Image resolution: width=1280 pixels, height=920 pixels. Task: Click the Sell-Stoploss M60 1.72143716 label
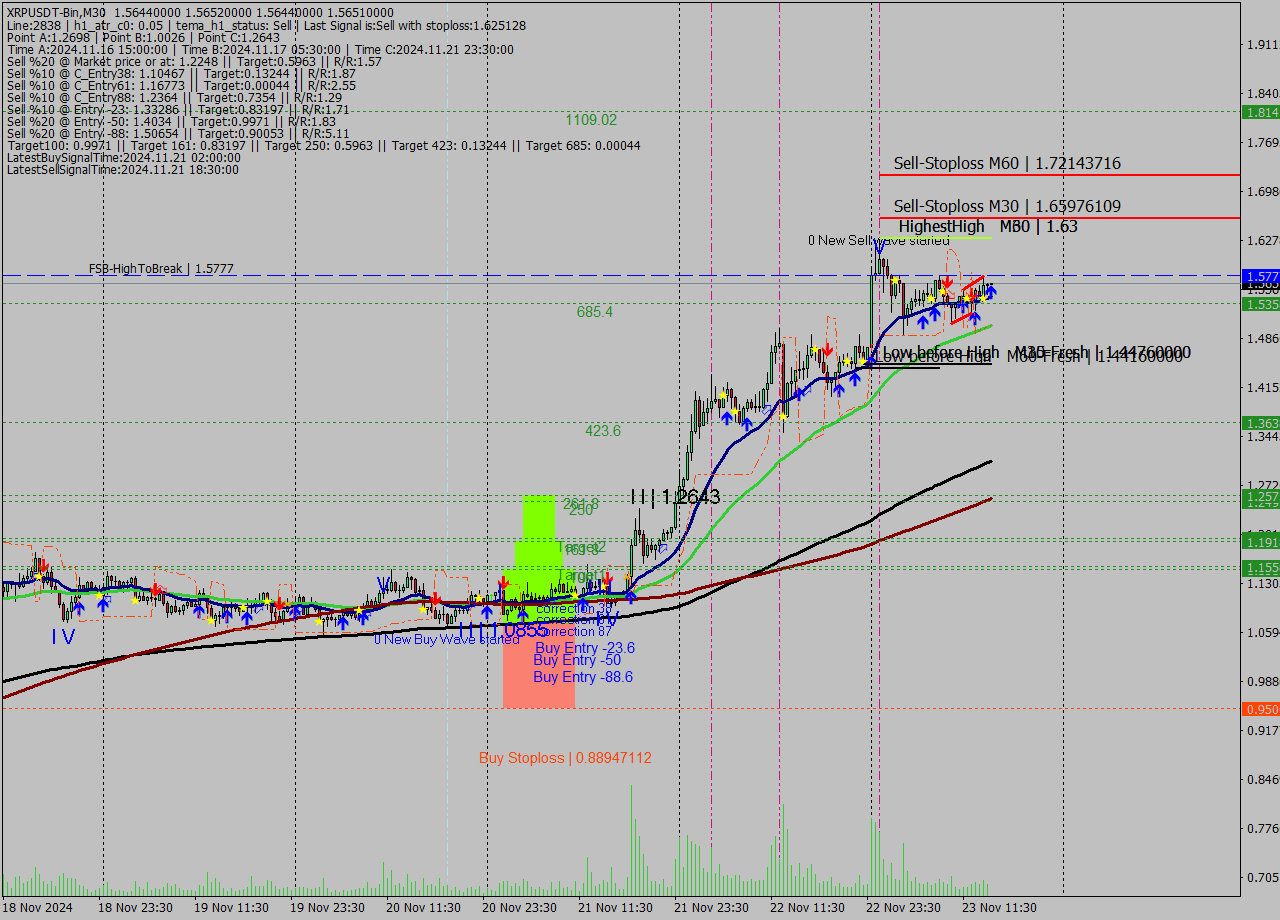(x=1007, y=163)
